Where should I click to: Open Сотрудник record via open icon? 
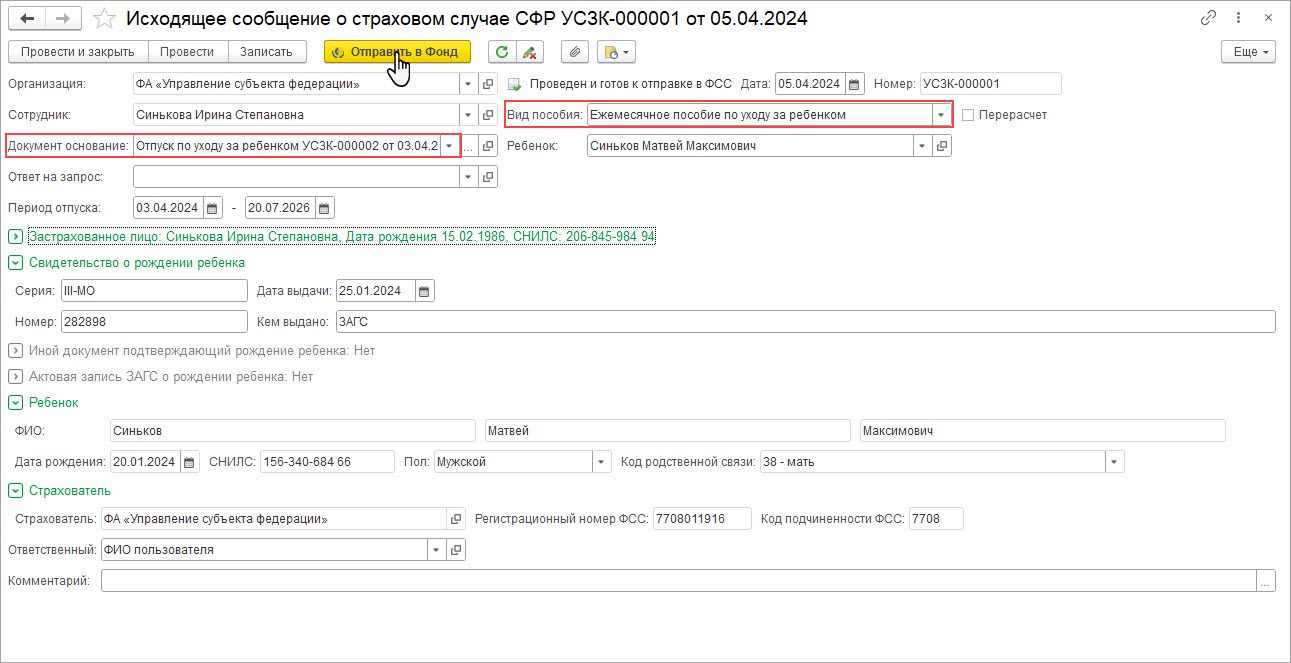pos(488,115)
